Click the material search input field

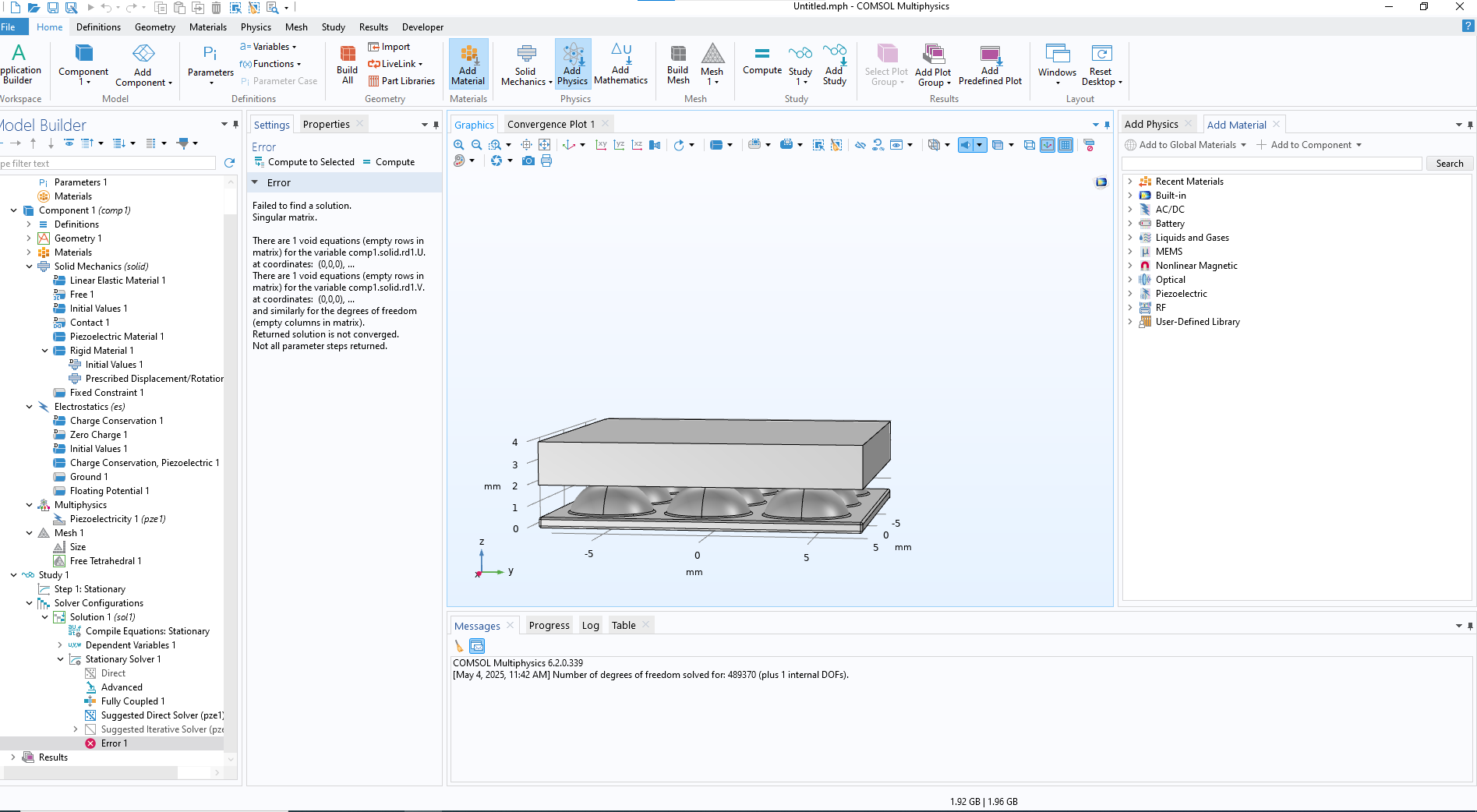[x=1271, y=164]
